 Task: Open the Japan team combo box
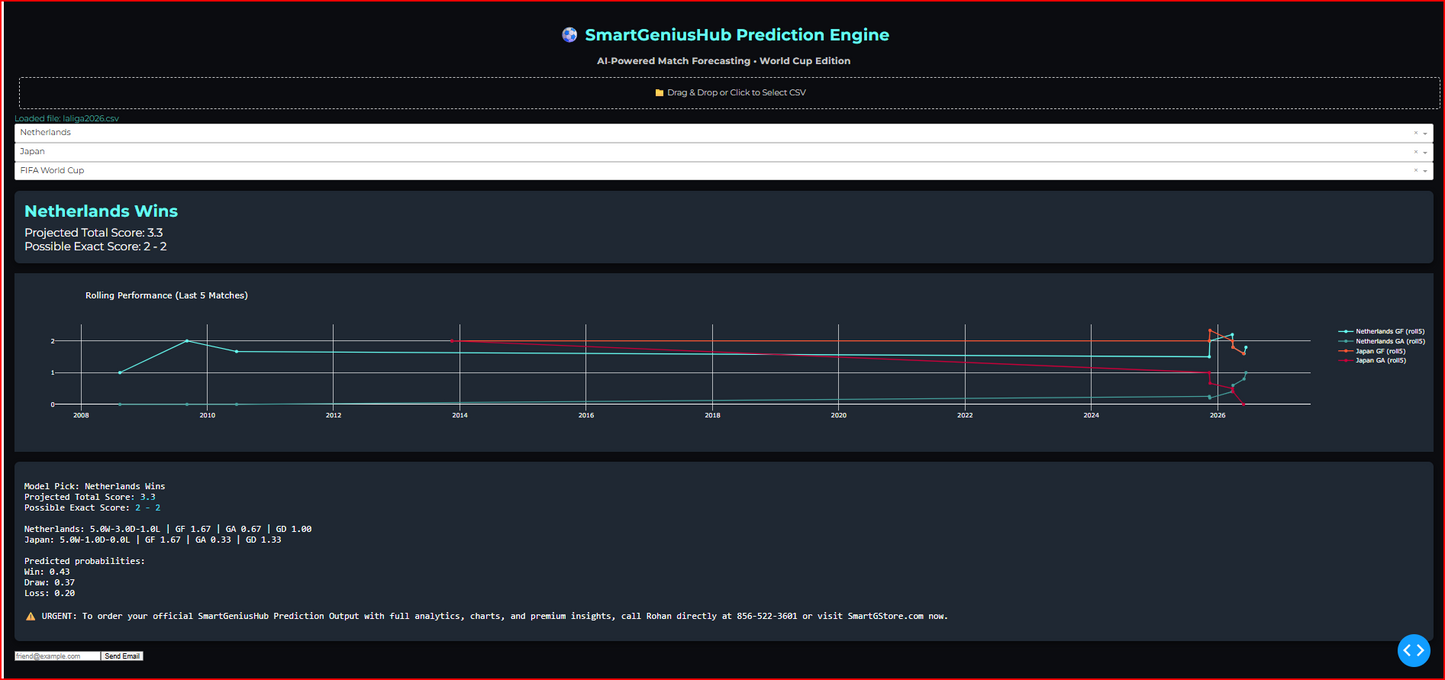tap(724, 152)
